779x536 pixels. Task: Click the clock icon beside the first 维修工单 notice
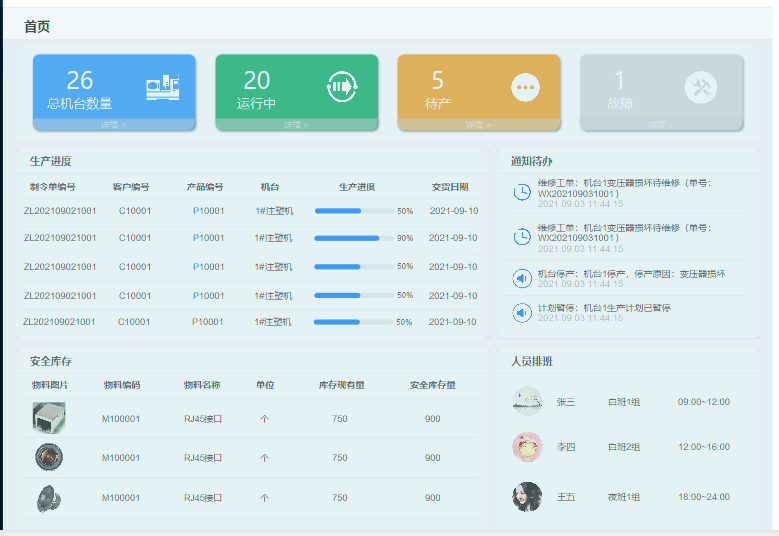[522, 192]
